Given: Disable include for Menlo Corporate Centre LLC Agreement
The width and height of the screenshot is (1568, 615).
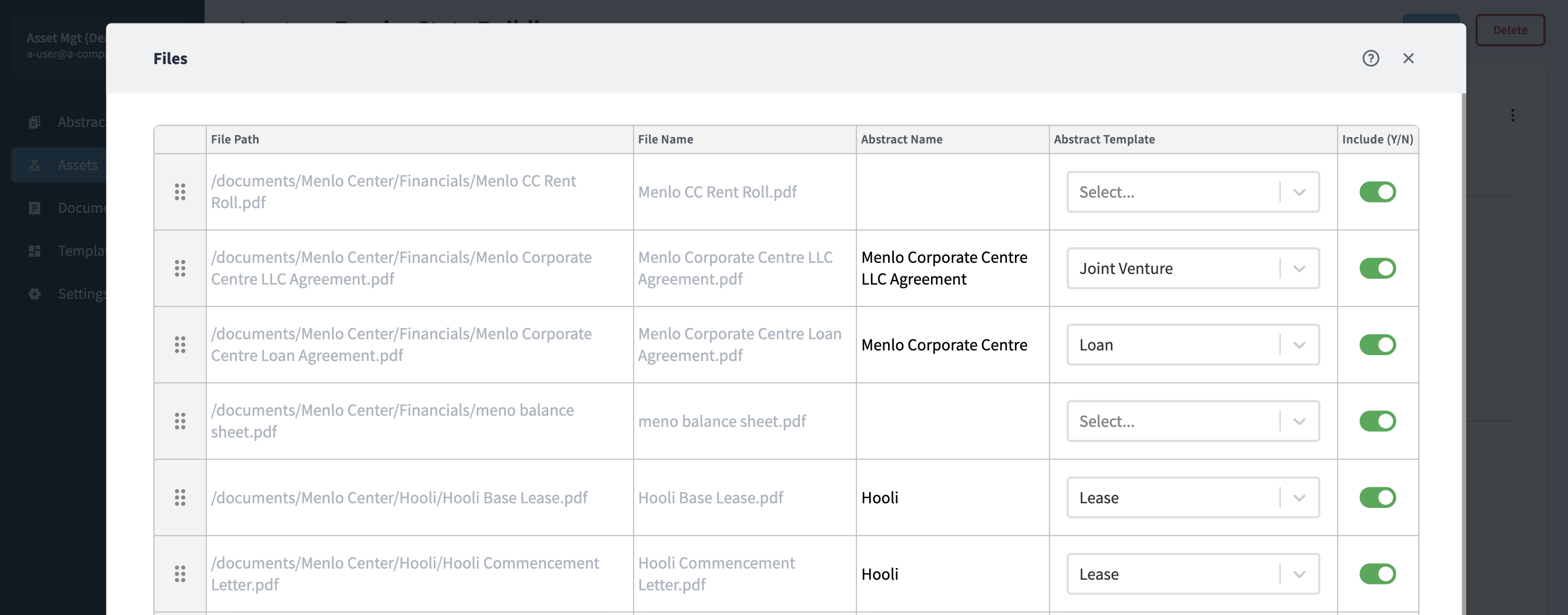Looking at the screenshot, I should coord(1377,269).
